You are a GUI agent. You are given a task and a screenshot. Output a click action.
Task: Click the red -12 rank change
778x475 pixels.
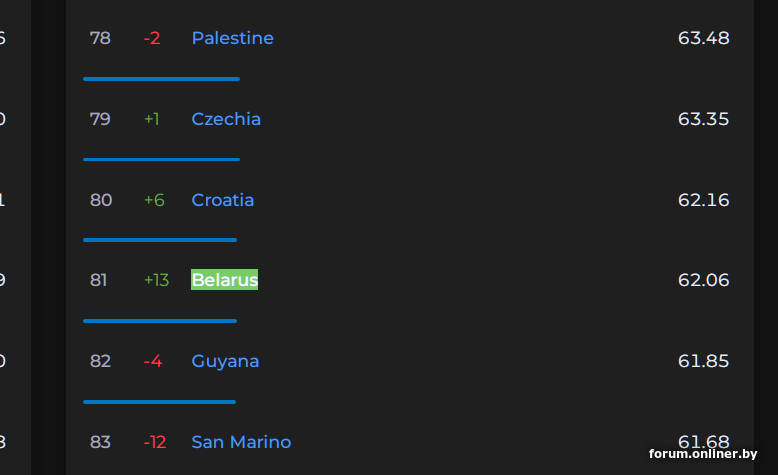(x=155, y=442)
